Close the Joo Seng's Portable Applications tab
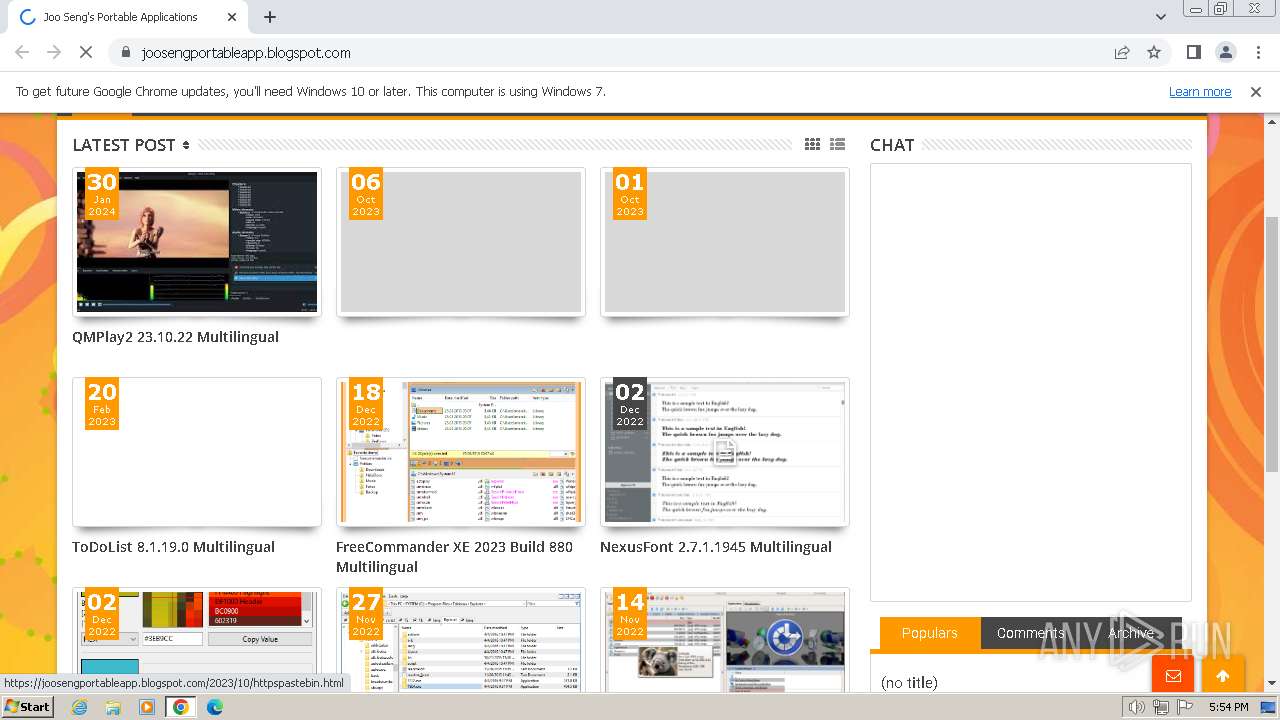The height and width of the screenshot is (720, 1280). (232, 17)
